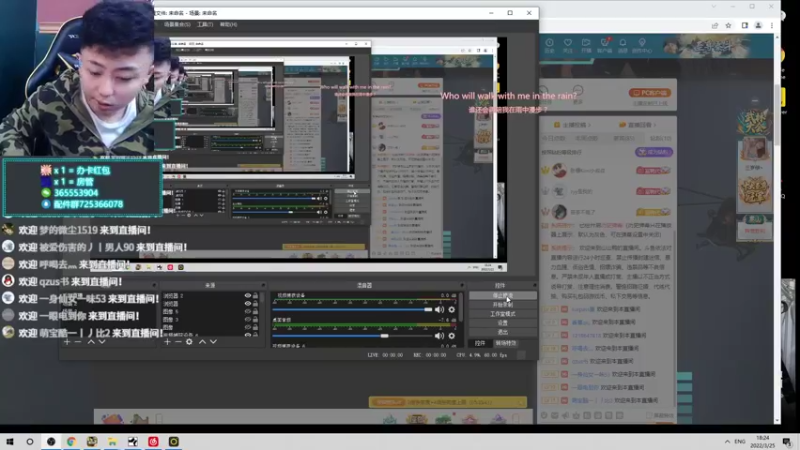Viewport: 800px width, 450px height.
Task: Toggle visibility eye for second source row
Action: coord(248,303)
